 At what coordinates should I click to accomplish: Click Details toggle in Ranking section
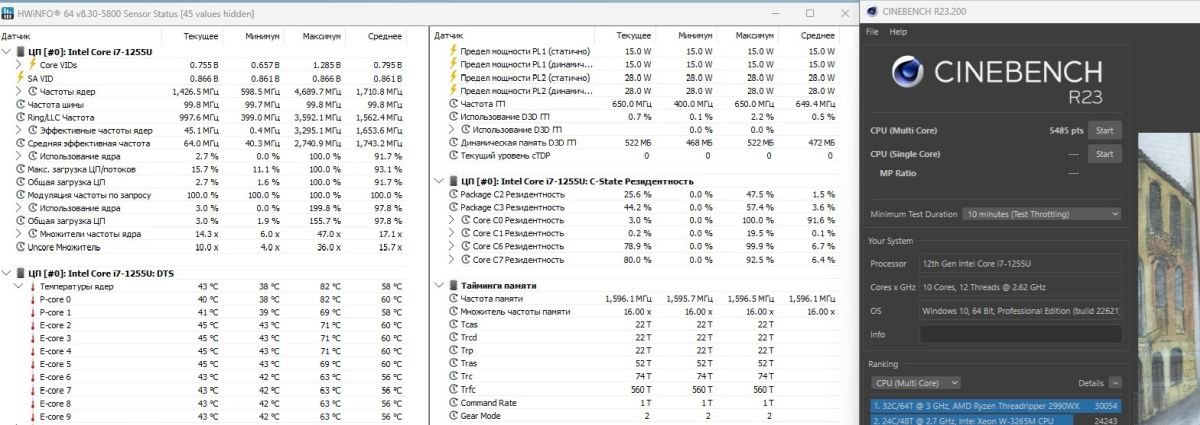(x=1115, y=383)
